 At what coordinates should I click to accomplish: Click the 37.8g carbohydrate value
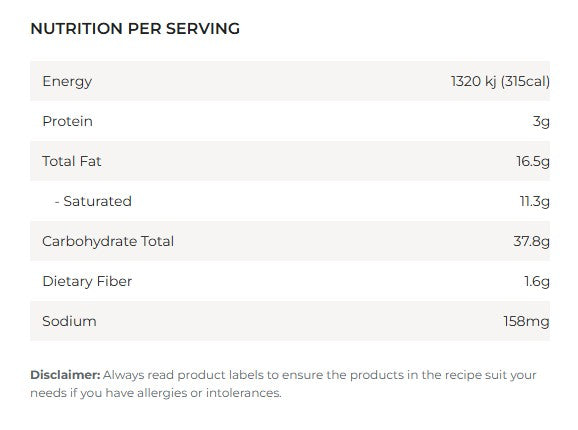point(531,242)
